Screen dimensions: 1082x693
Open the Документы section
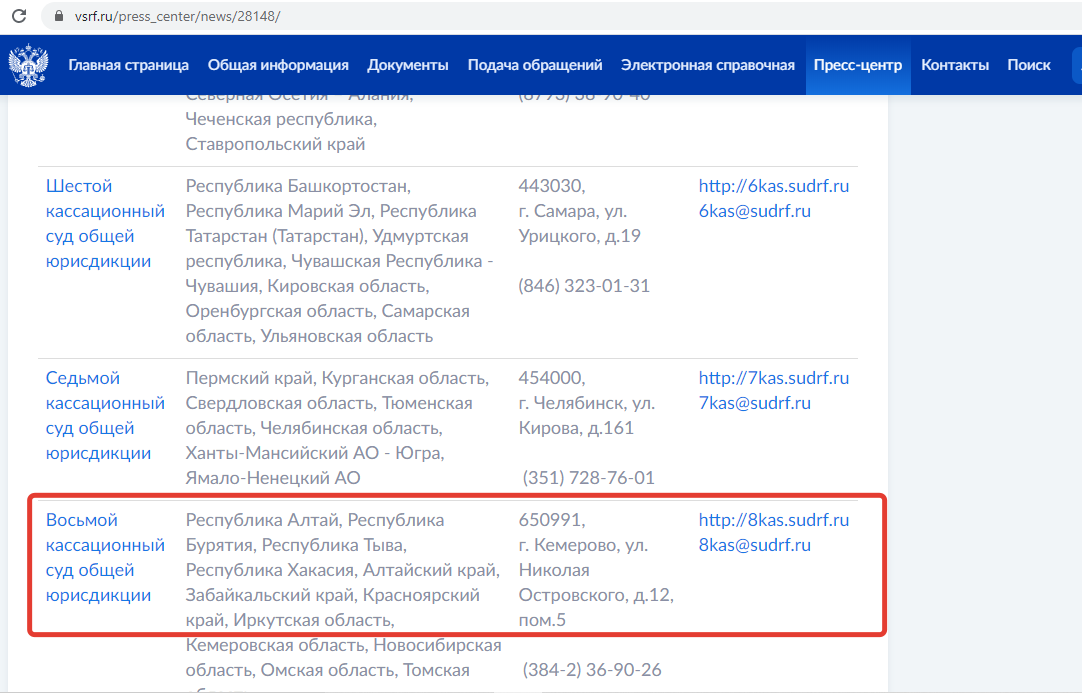click(407, 64)
